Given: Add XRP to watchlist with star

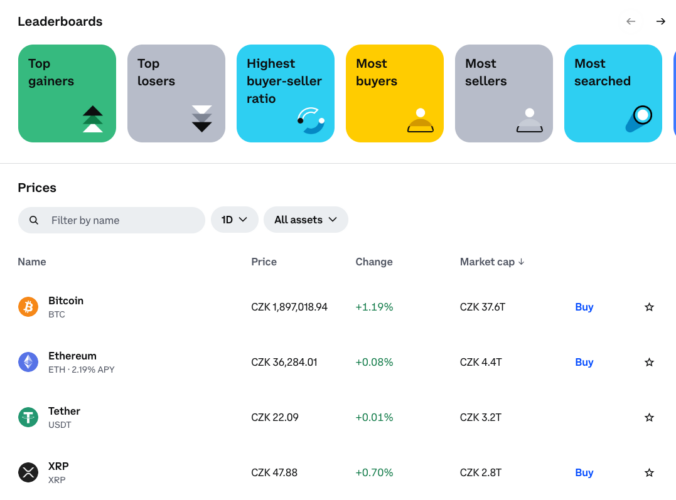Looking at the screenshot, I should click(649, 472).
